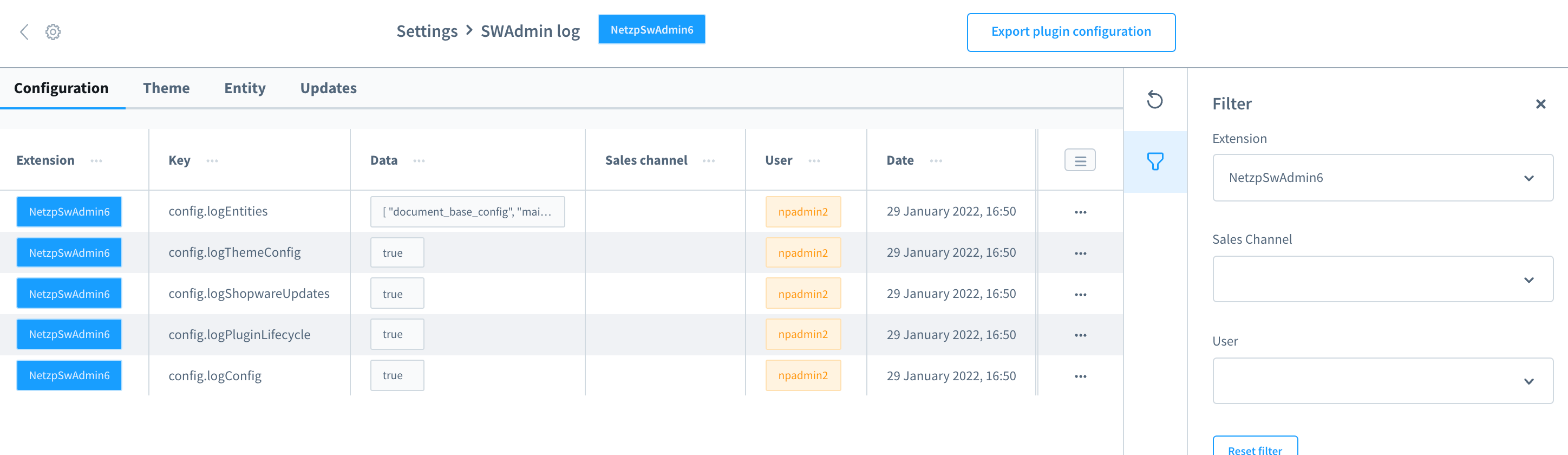Switch to the Entity tab
This screenshot has height=455, width=1568.
point(245,88)
